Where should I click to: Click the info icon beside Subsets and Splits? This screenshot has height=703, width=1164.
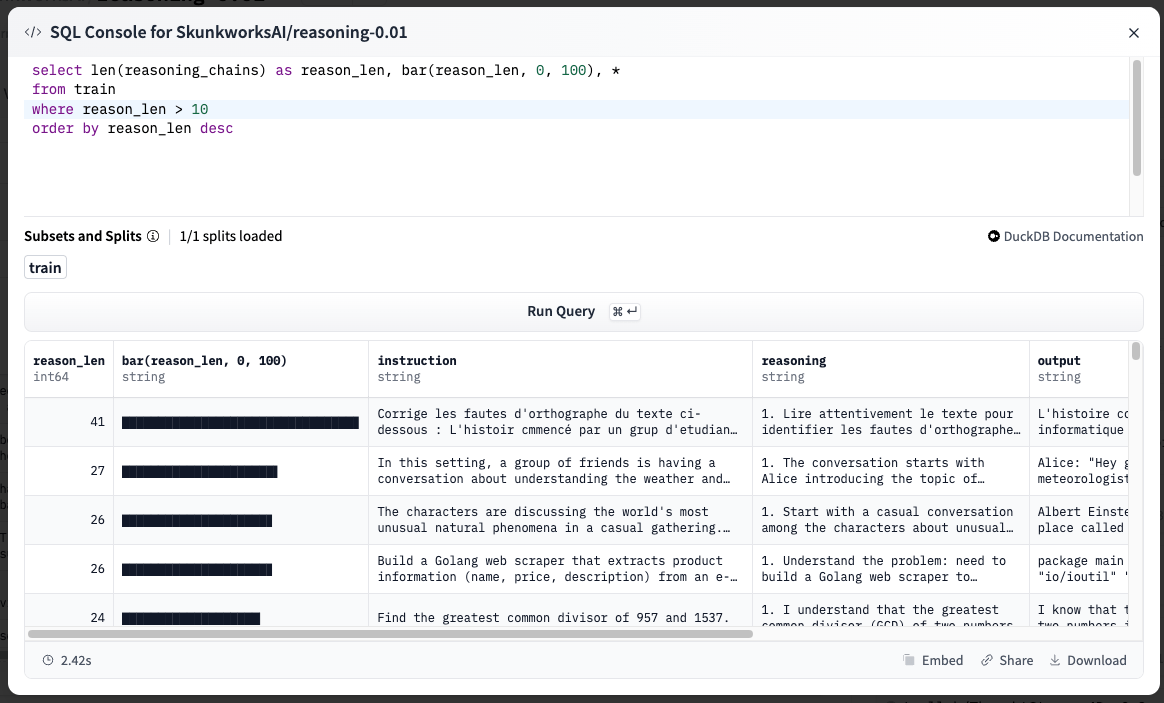click(x=153, y=237)
